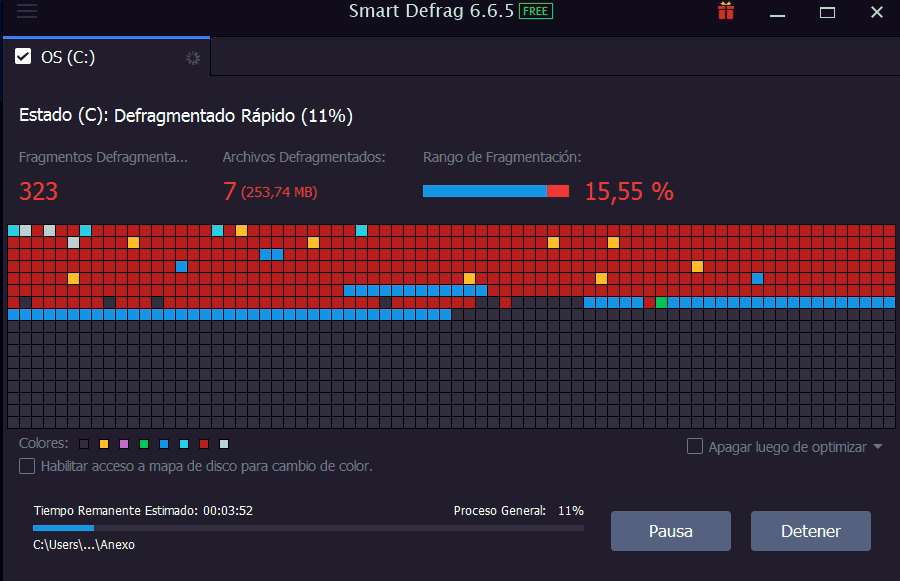Pick the green legend color swatch

coord(144,444)
